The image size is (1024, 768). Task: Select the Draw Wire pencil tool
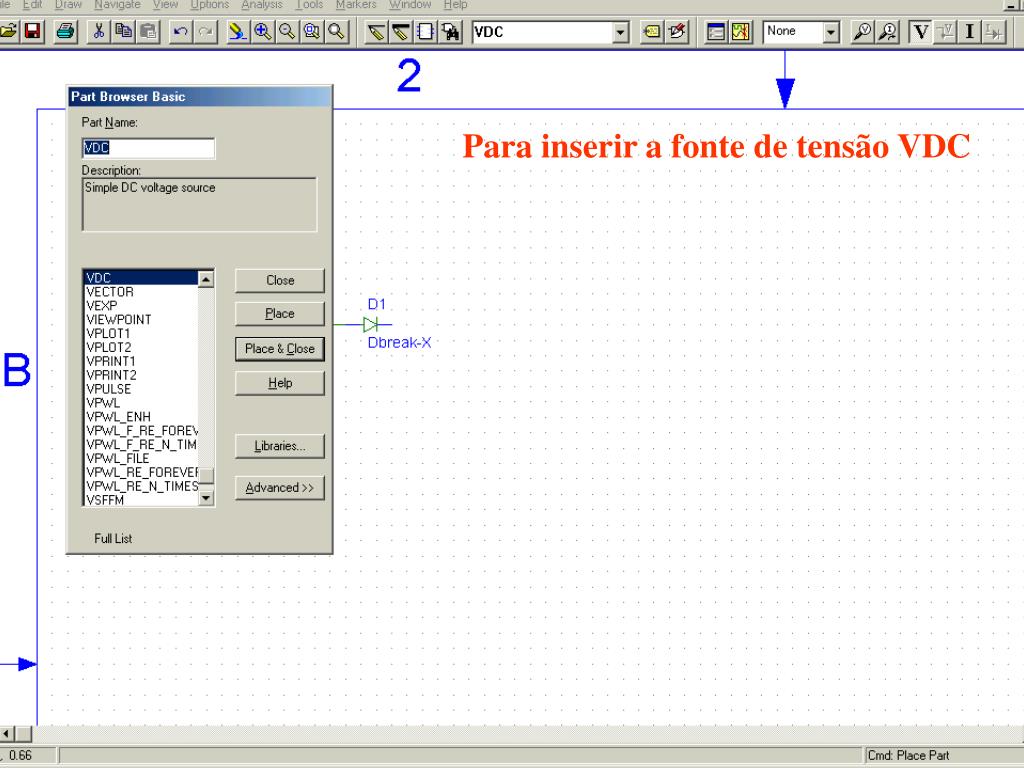click(376, 31)
